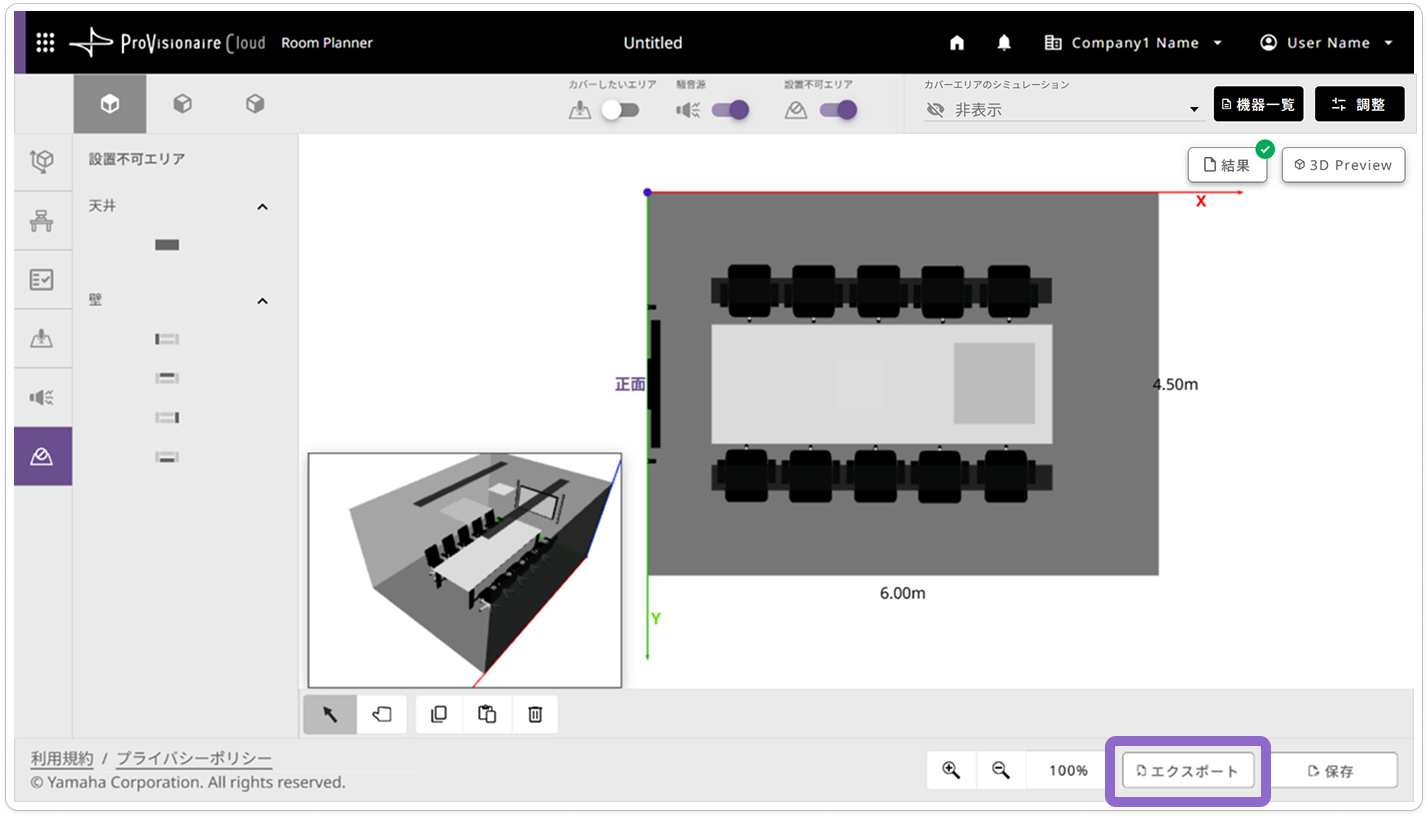Open the Company1 Name dropdown

(1133, 43)
